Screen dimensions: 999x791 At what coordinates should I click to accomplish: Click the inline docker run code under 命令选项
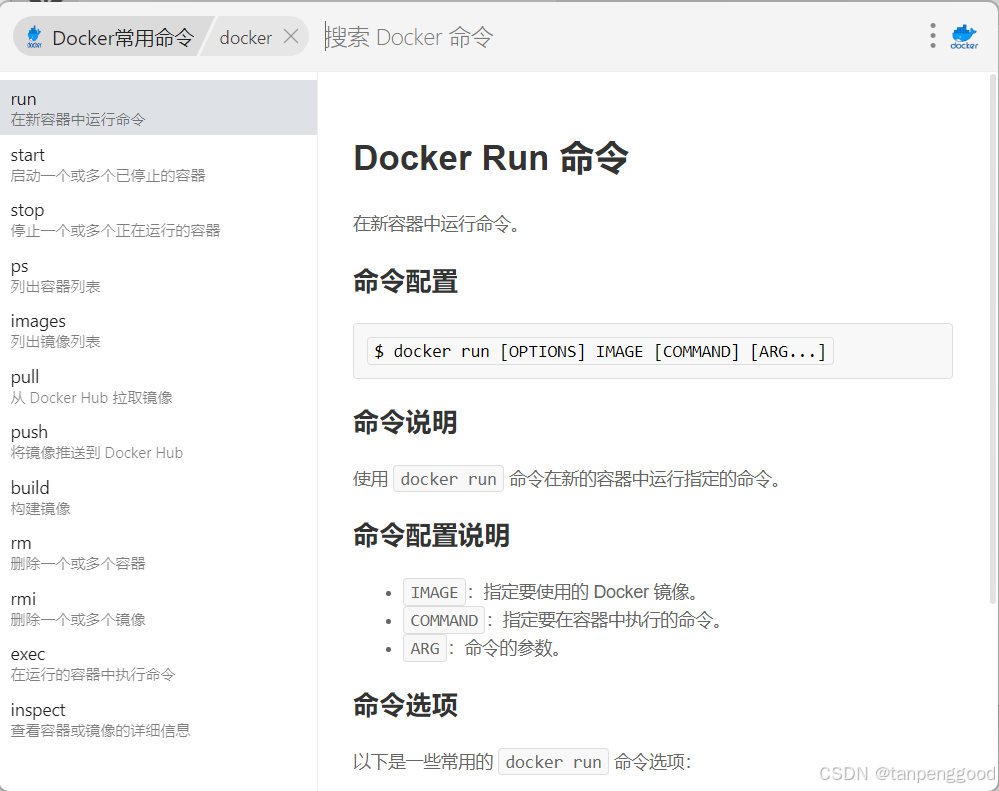point(554,762)
